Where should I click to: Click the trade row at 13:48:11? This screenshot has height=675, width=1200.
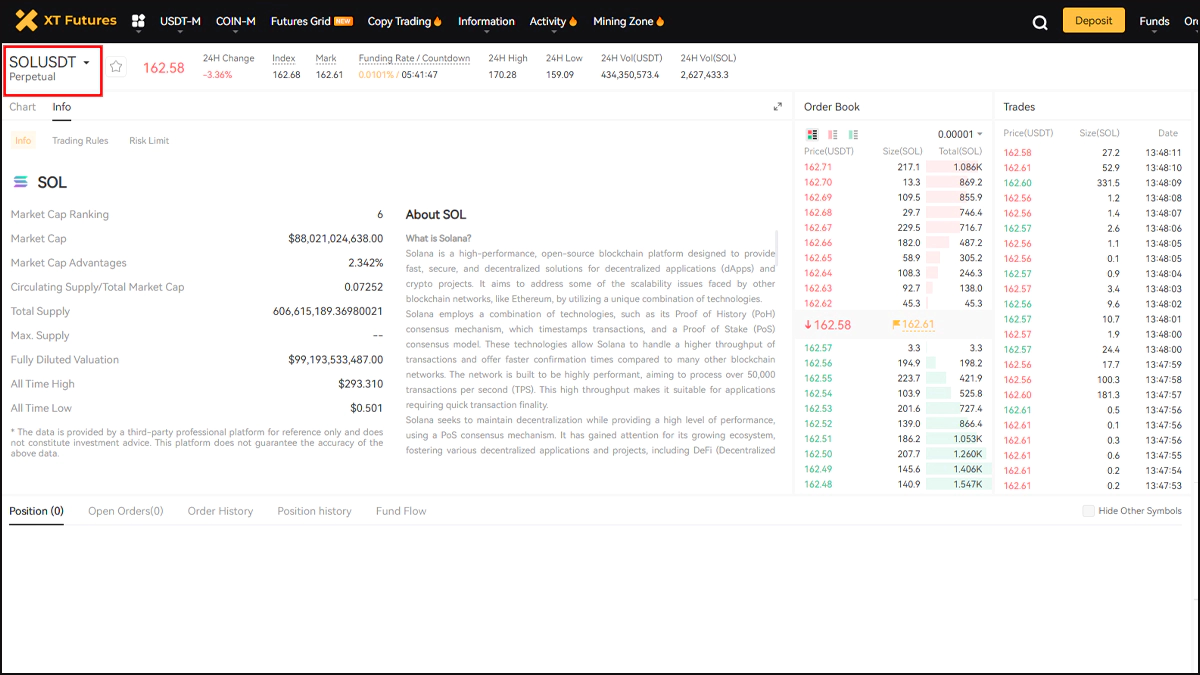(x=1093, y=153)
